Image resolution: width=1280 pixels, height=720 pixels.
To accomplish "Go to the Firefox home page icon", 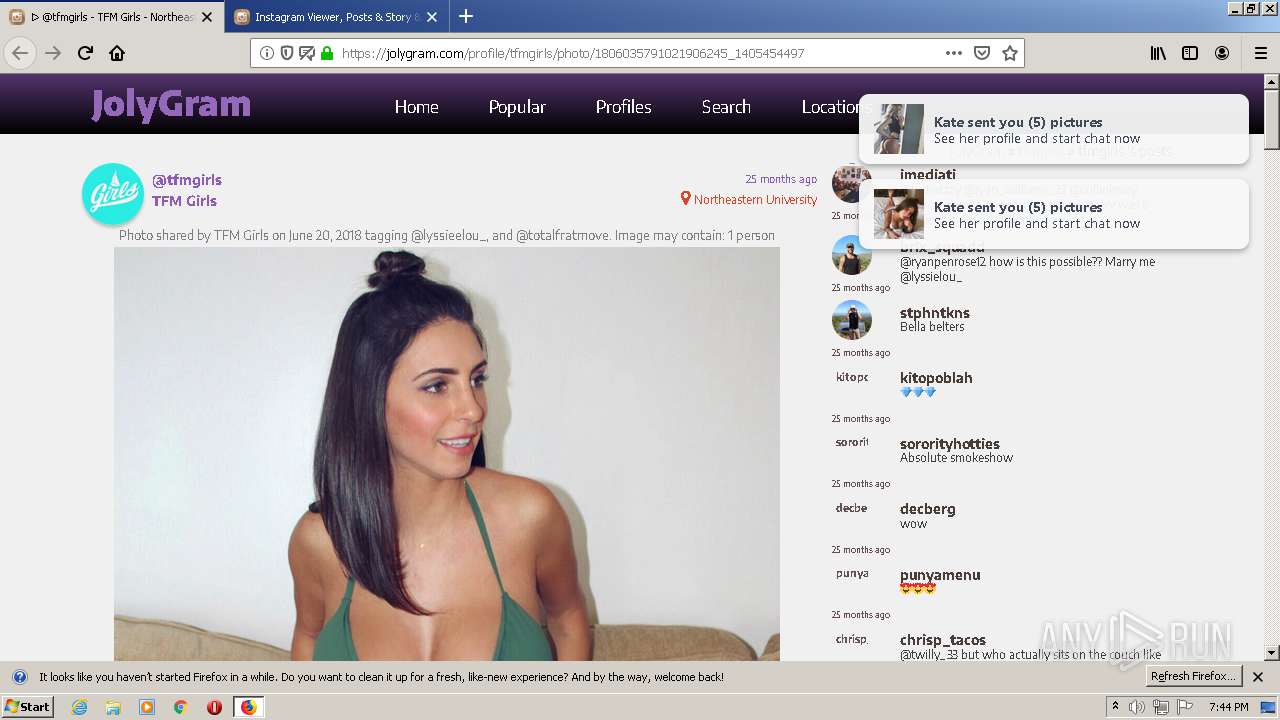I will coord(117,53).
